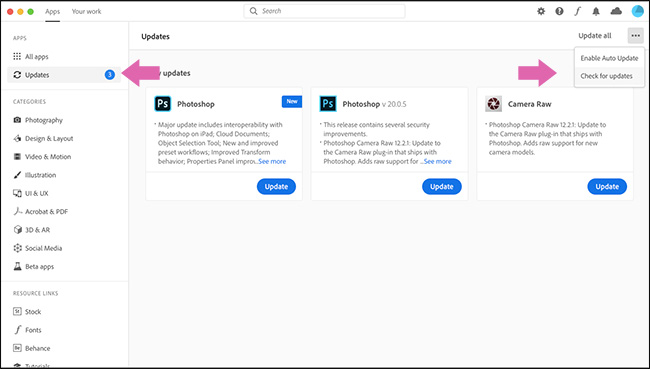The height and width of the screenshot is (369, 650).
Task: Click See more in Photoshop v 20.0.5 card
Action: 438,161
